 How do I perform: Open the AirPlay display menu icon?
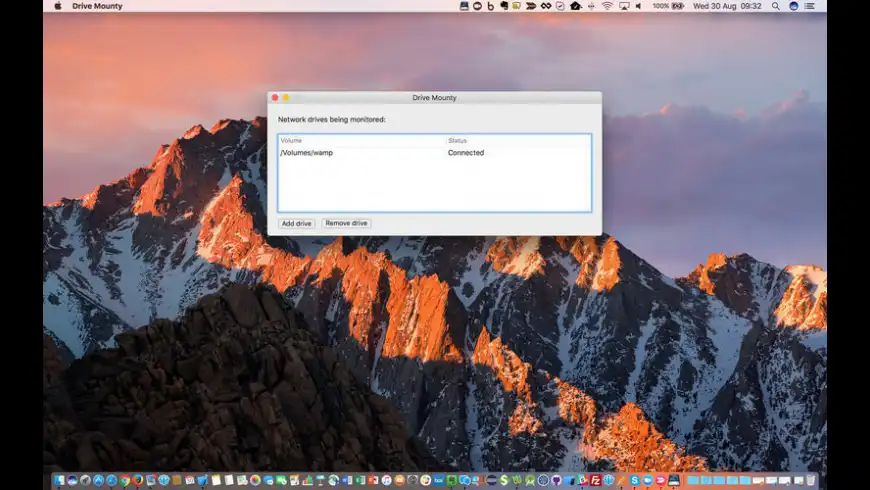624,6
